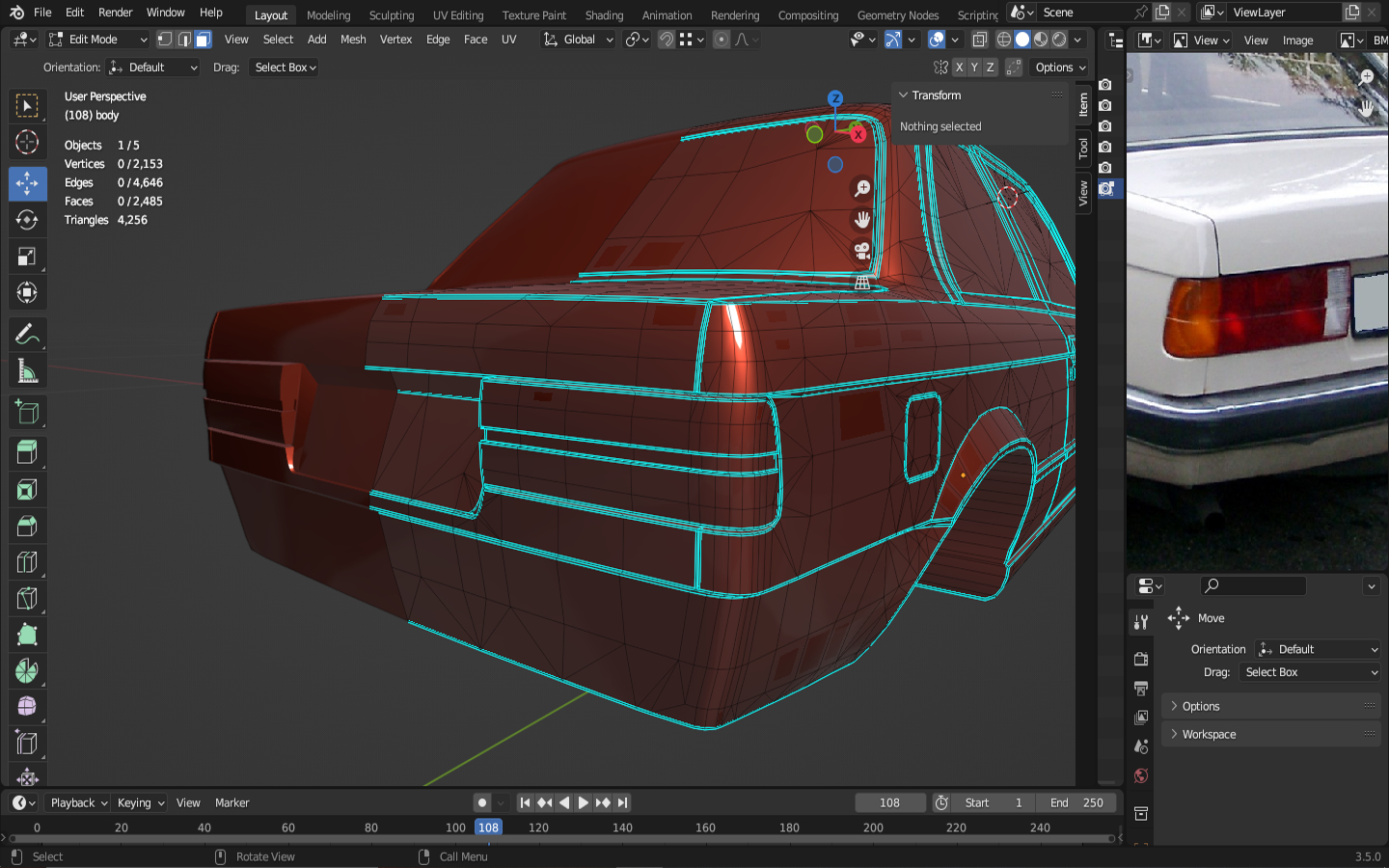This screenshot has height=868, width=1389.
Task: Jump to the last frame
Action: click(623, 802)
